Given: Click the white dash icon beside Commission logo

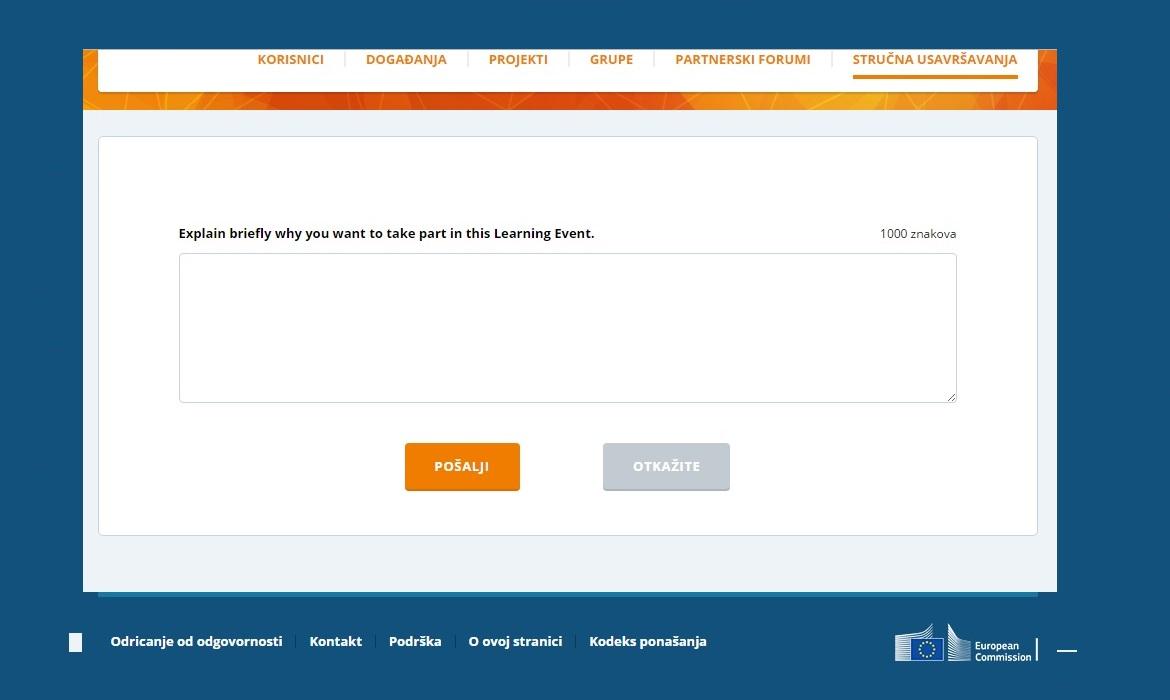Looking at the screenshot, I should coord(1067,650).
